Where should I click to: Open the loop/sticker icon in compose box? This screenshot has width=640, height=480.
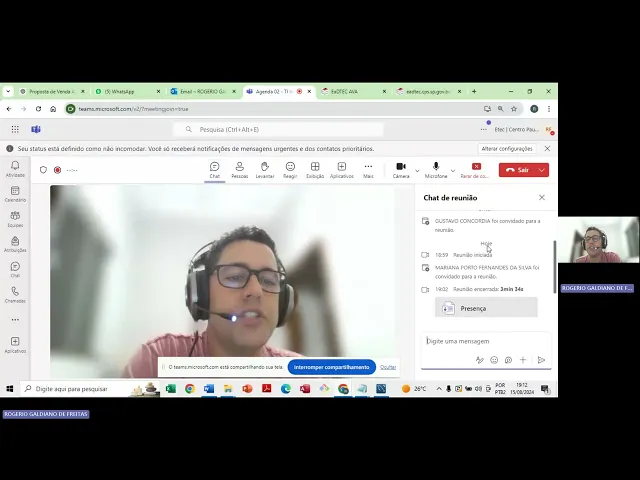(x=508, y=360)
